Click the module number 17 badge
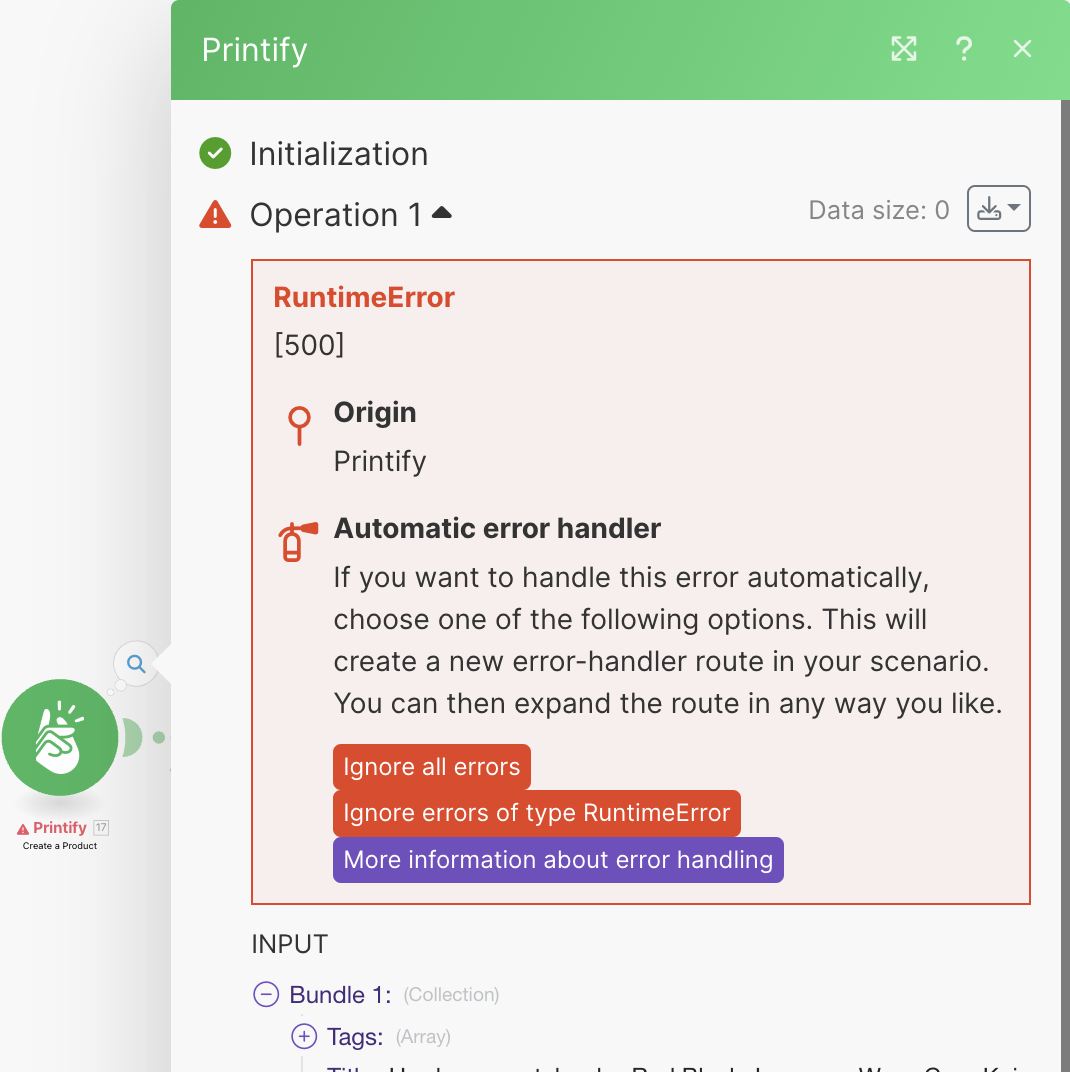This screenshot has width=1070, height=1072. (101, 827)
